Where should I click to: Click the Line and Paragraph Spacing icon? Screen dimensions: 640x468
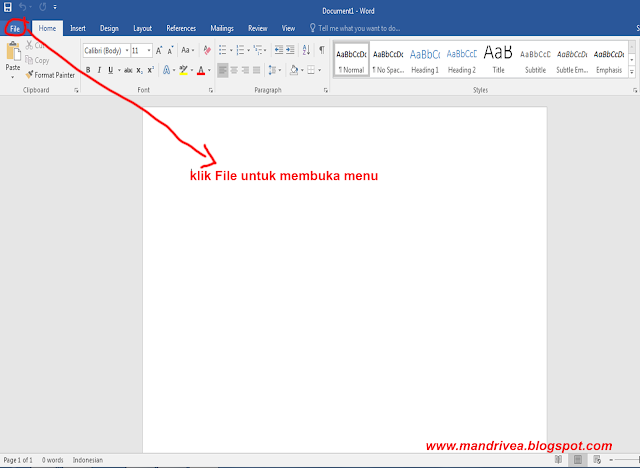272,70
